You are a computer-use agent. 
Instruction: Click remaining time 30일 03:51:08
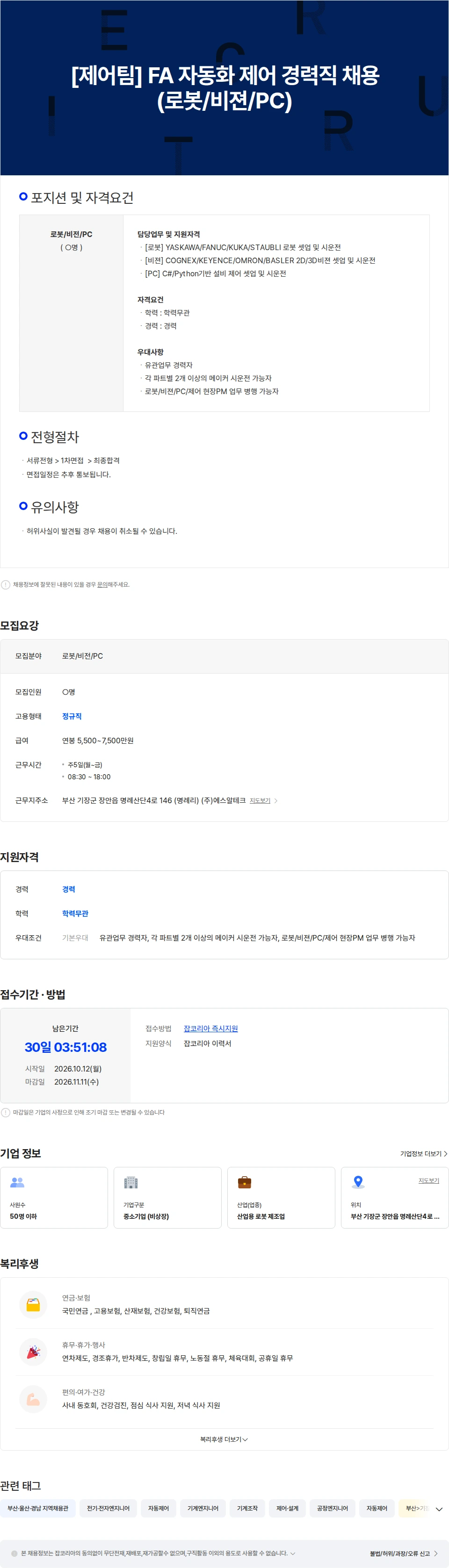pos(65,1047)
